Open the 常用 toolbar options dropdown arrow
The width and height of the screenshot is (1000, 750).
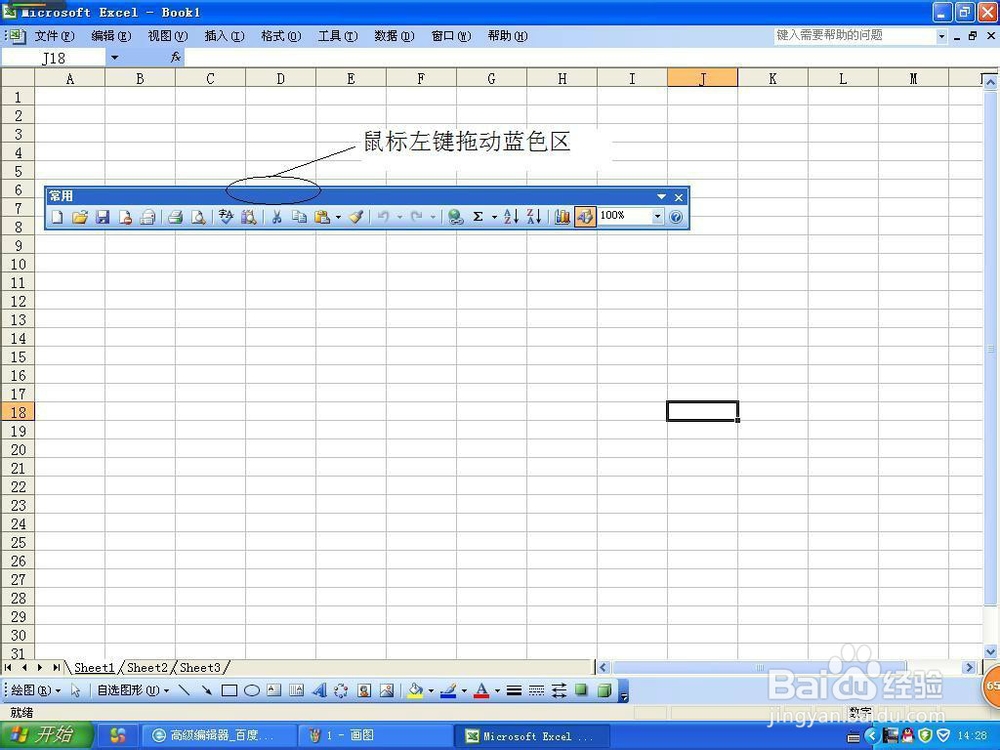click(661, 197)
